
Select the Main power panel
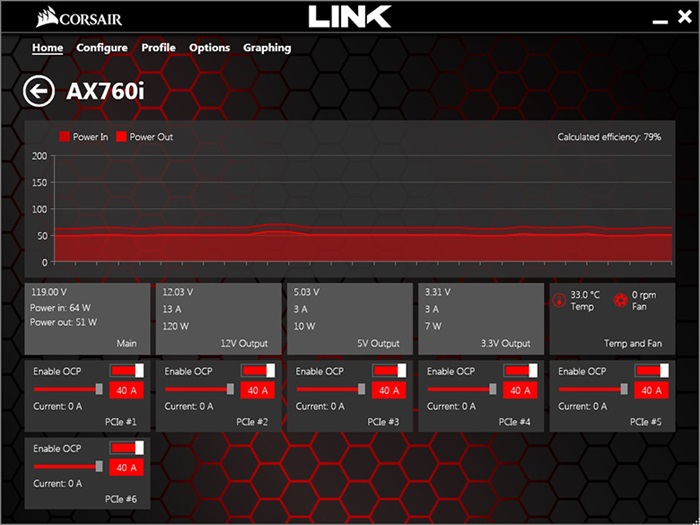click(88, 319)
